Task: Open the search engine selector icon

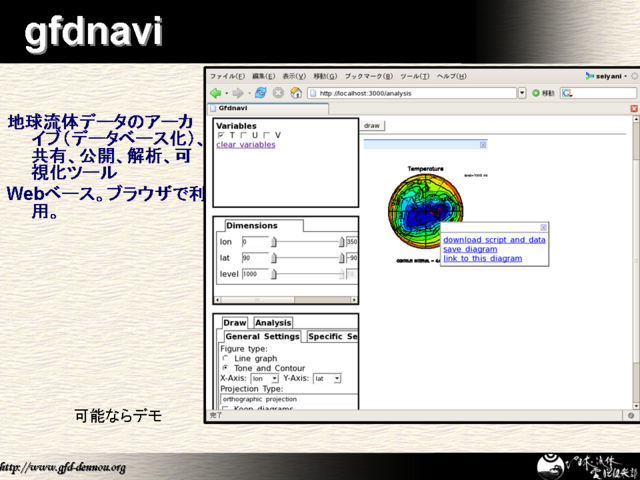Action: point(567,93)
